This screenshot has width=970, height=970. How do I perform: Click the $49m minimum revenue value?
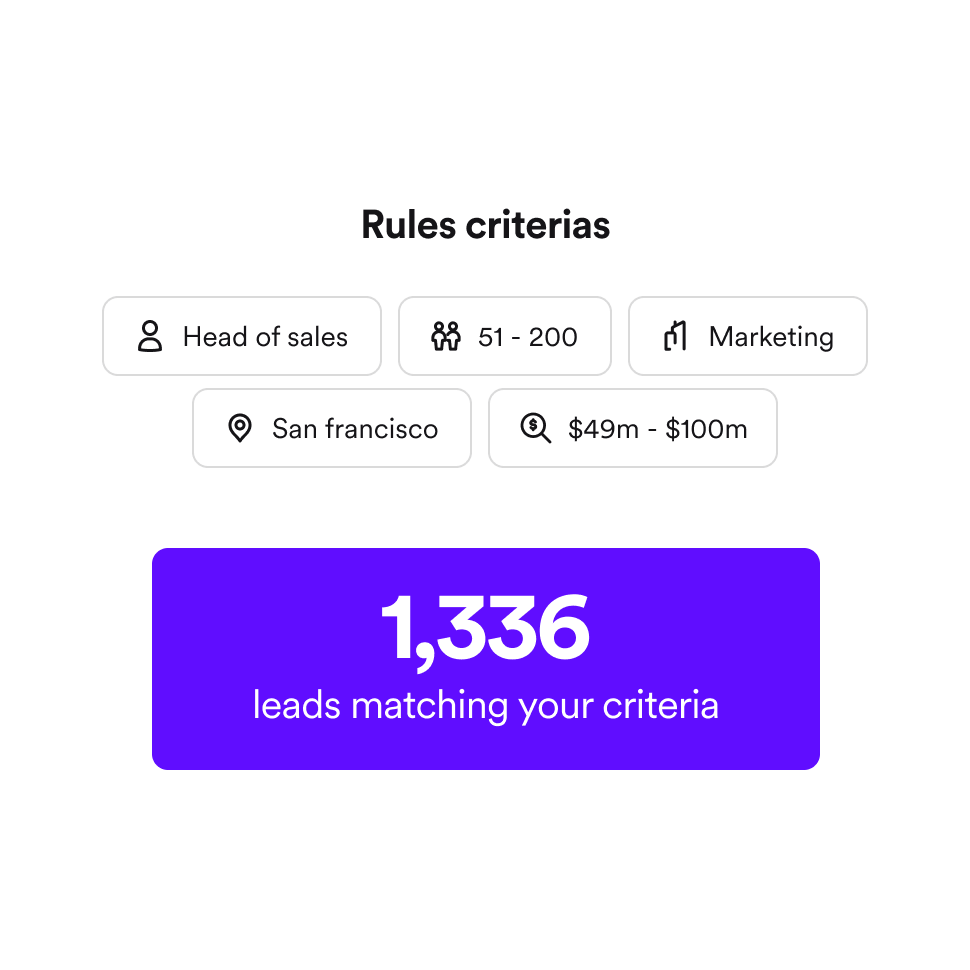click(603, 429)
